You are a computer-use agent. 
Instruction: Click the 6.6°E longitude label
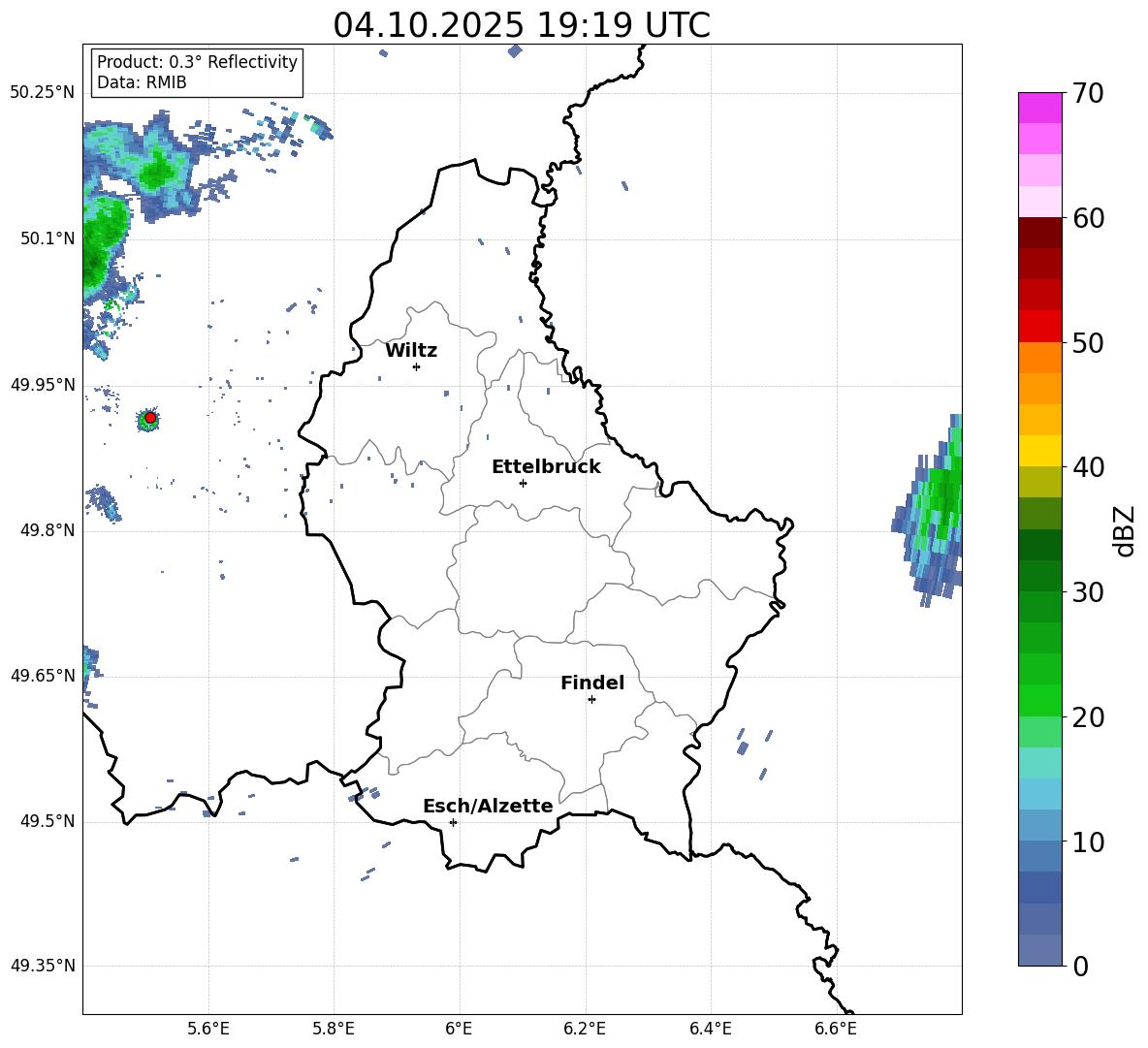click(836, 1029)
